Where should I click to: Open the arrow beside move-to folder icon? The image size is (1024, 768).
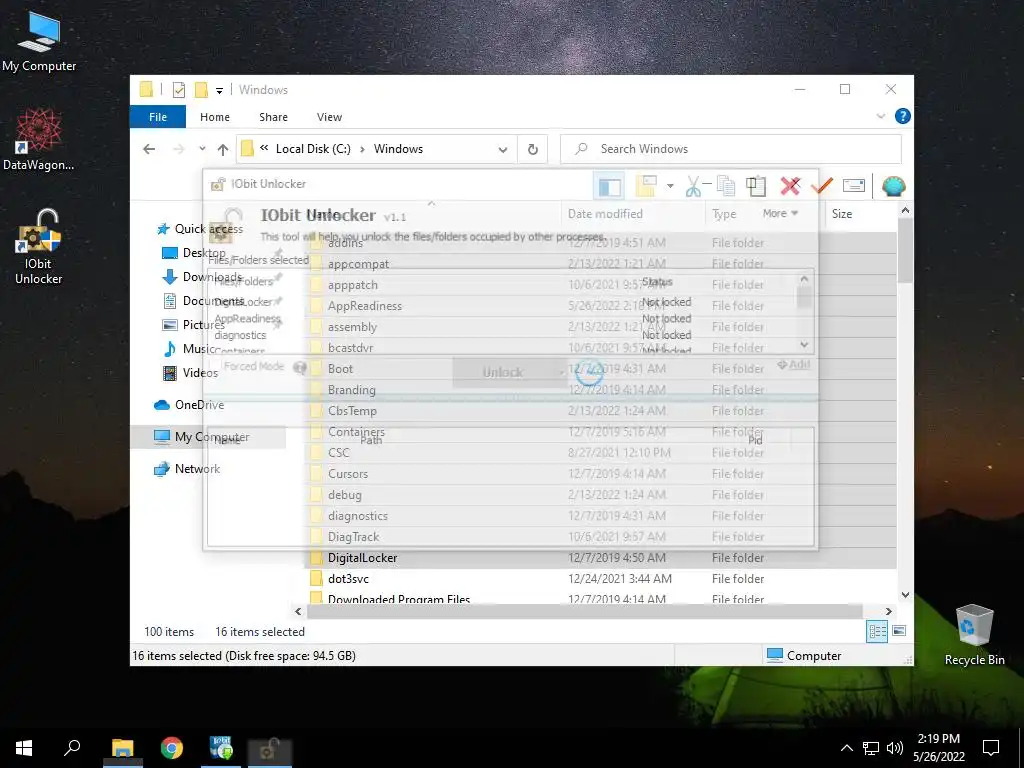pos(670,186)
